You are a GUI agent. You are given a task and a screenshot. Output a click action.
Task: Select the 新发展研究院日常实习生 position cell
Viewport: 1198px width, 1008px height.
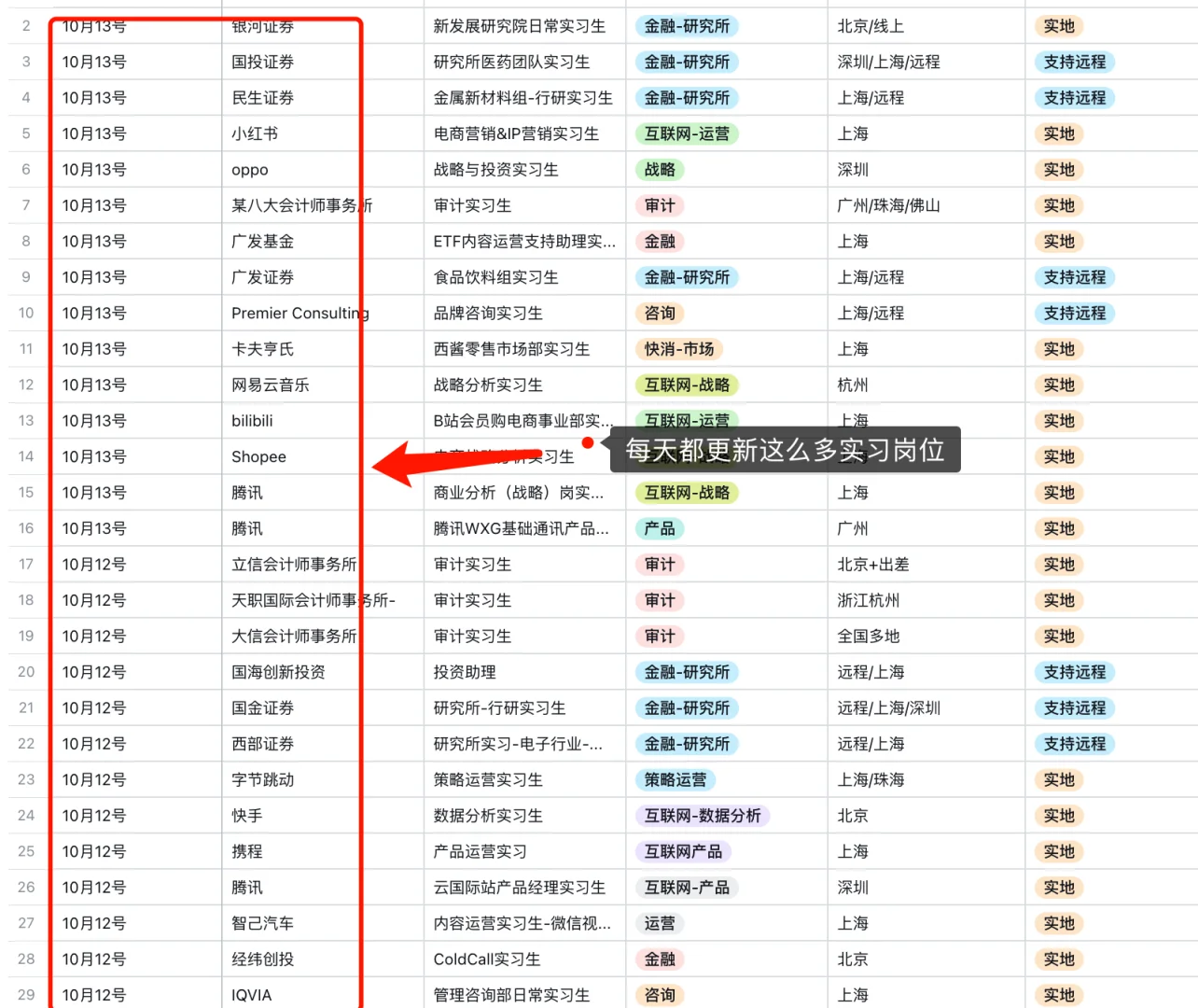click(524, 26)
